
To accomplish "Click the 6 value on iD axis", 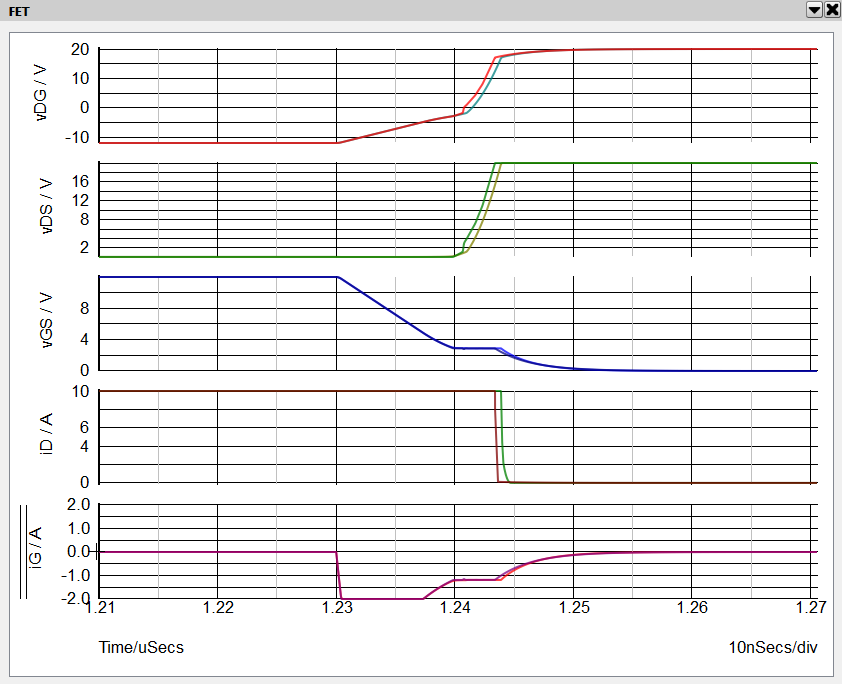I will tap(86, 427).
